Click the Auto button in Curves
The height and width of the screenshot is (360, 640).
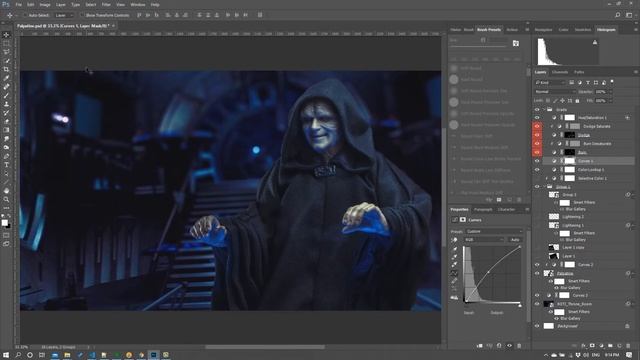(x=515, y=240)
